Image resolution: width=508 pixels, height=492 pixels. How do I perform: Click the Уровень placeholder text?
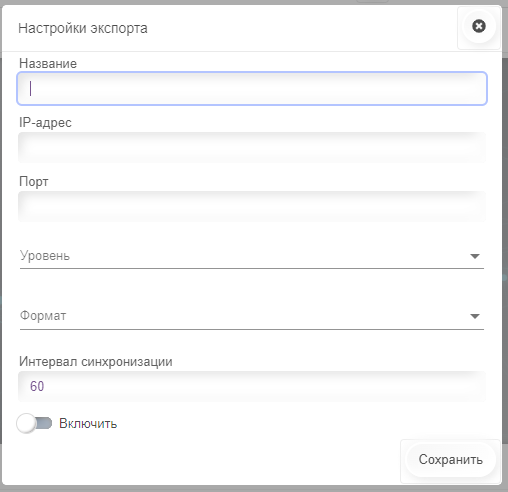[x=45, y=256]
